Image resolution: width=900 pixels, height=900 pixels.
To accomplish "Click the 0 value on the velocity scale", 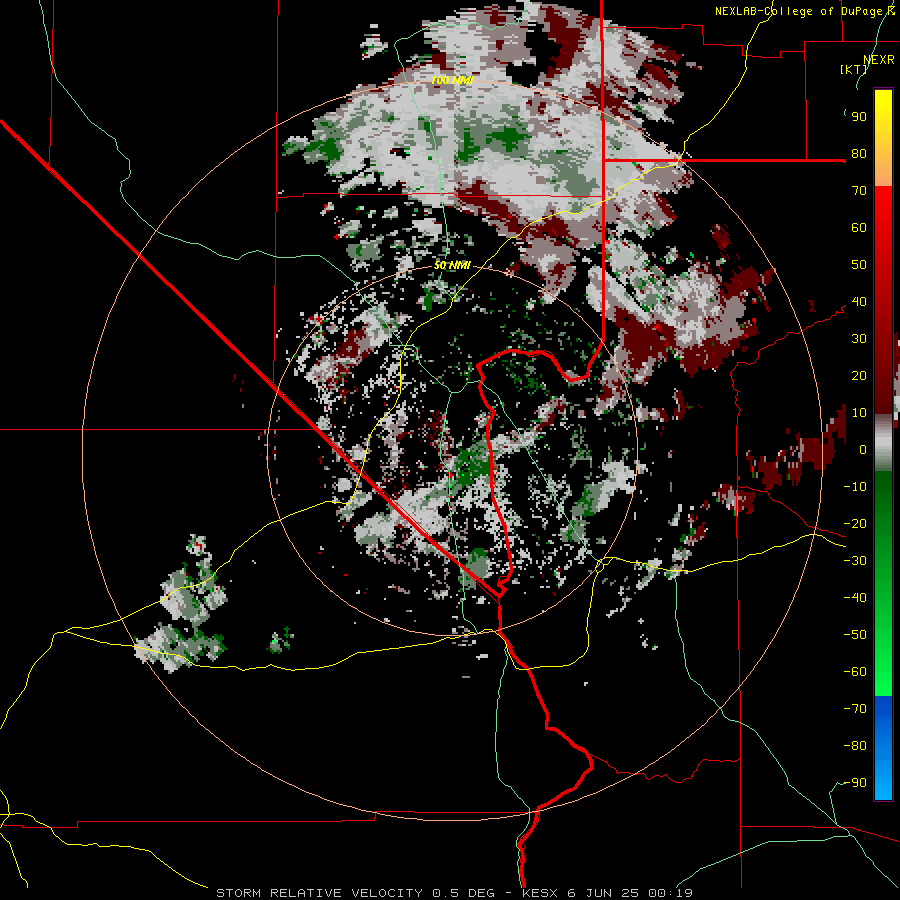I will (x=863, y=450).
